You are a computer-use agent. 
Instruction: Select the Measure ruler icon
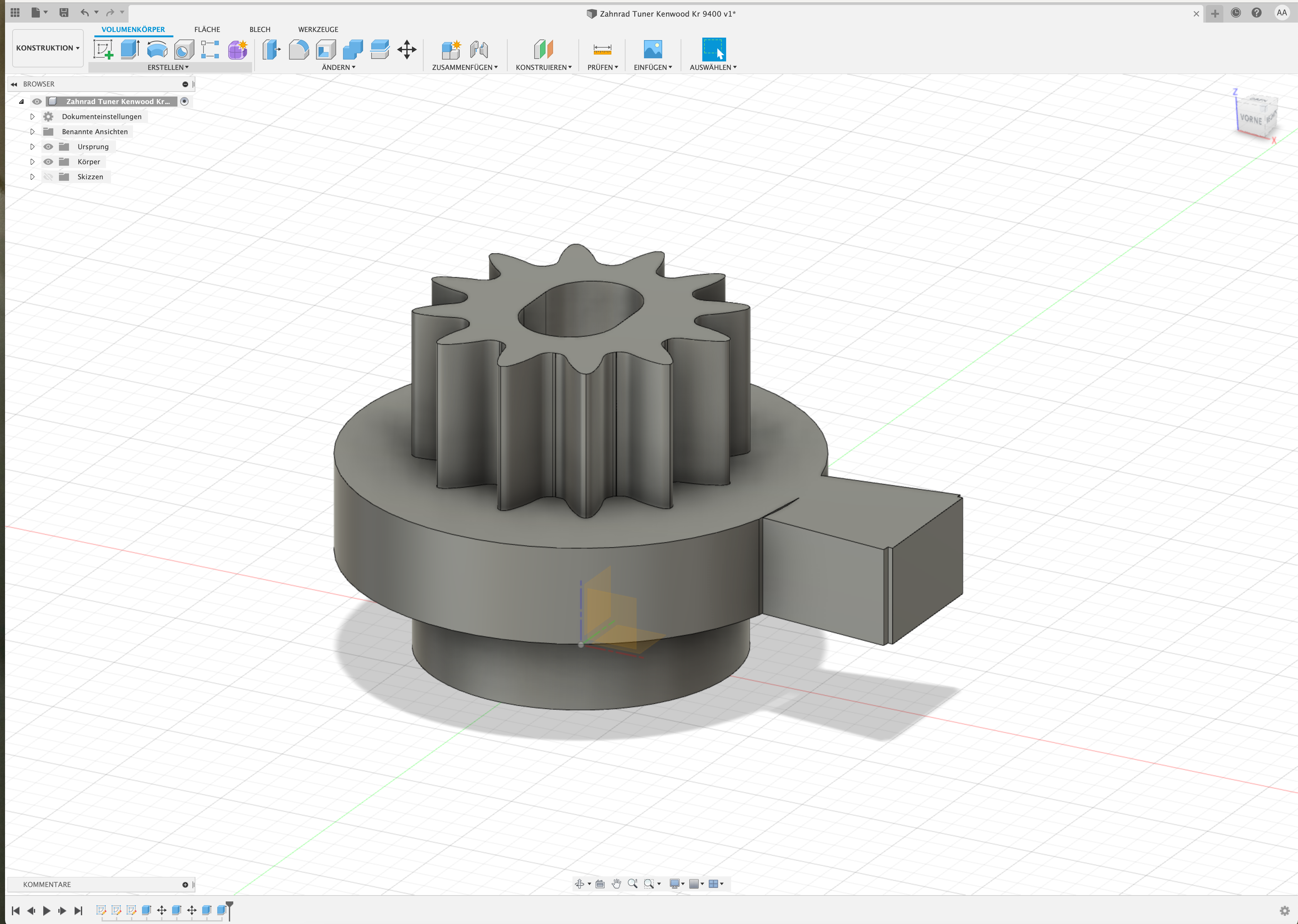point(602,49)
